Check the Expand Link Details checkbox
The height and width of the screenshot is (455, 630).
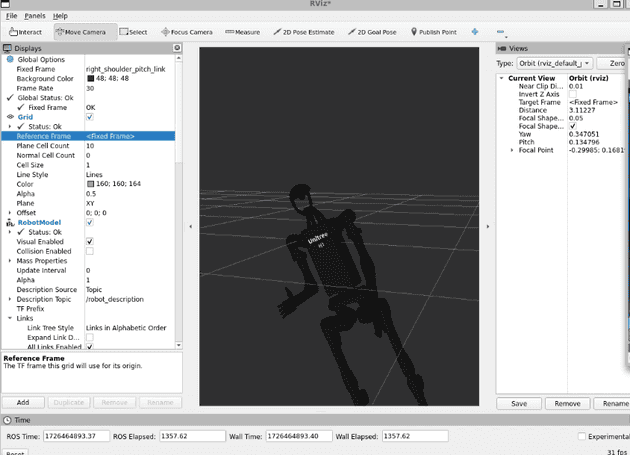tap(90, 337)
